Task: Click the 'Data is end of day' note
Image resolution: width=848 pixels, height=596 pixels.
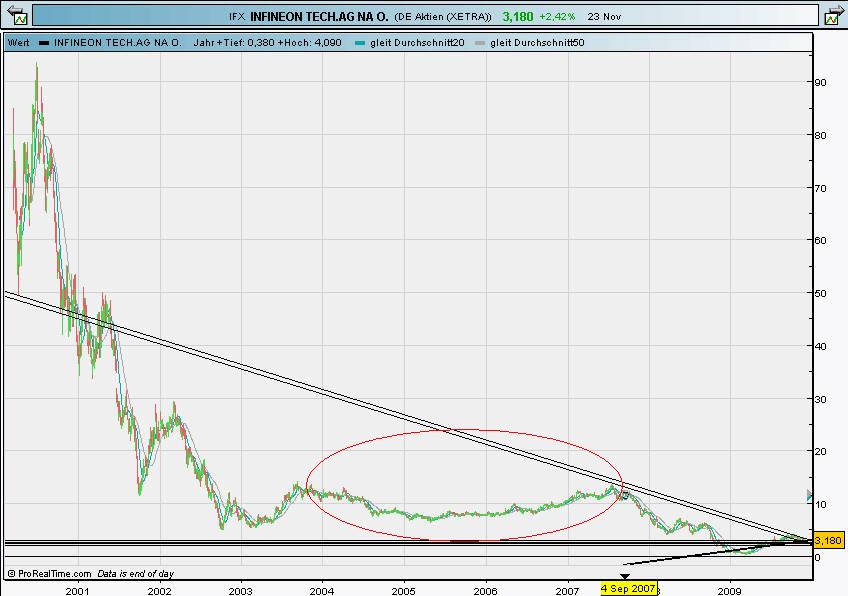Action: [x=136, y=574]
